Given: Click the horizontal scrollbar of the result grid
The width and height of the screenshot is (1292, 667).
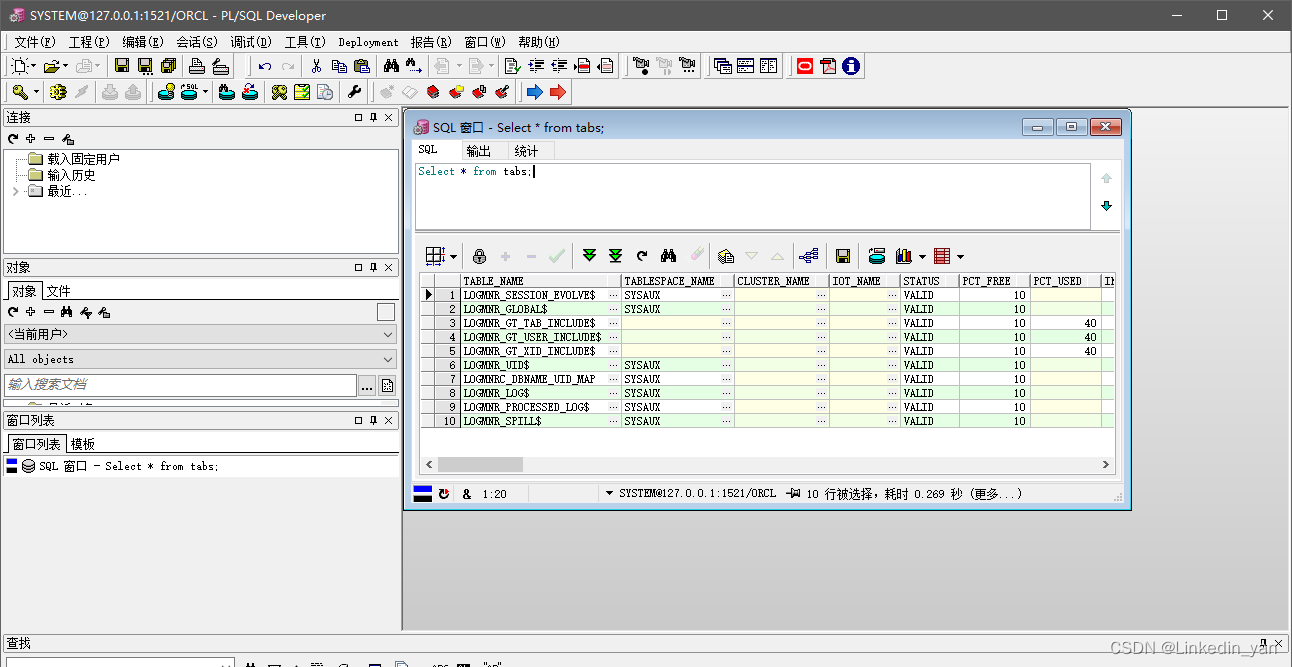Looking at the screenshot, I should point(767,464).
